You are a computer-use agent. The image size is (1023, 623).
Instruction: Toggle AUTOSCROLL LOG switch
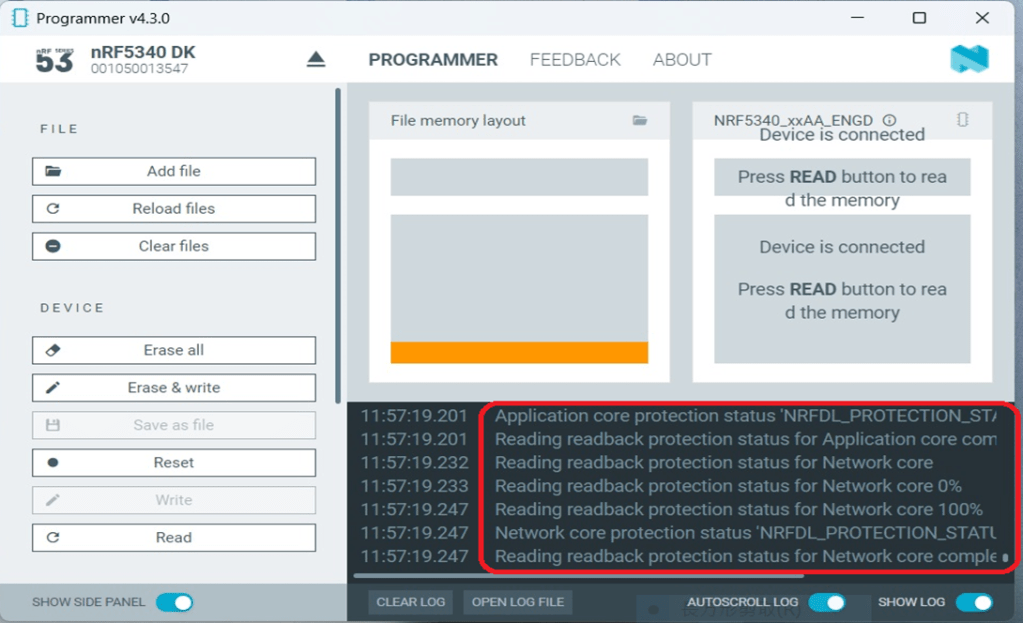tap(827, 602)
